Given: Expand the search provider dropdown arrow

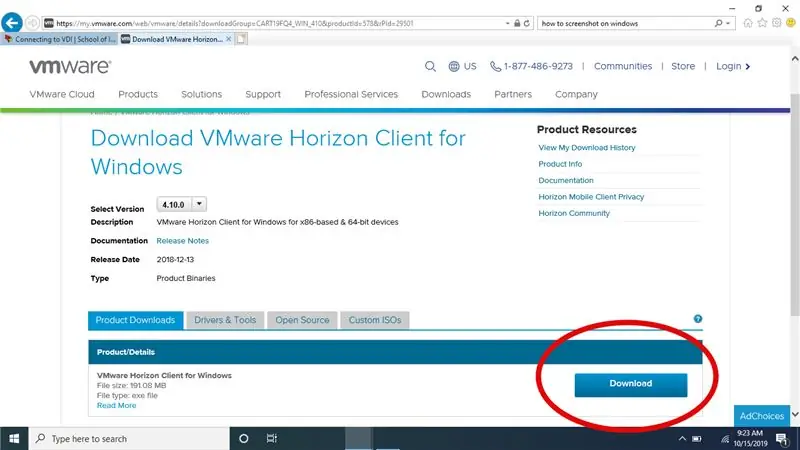Looking at the screenshot, I should point(728,23).
